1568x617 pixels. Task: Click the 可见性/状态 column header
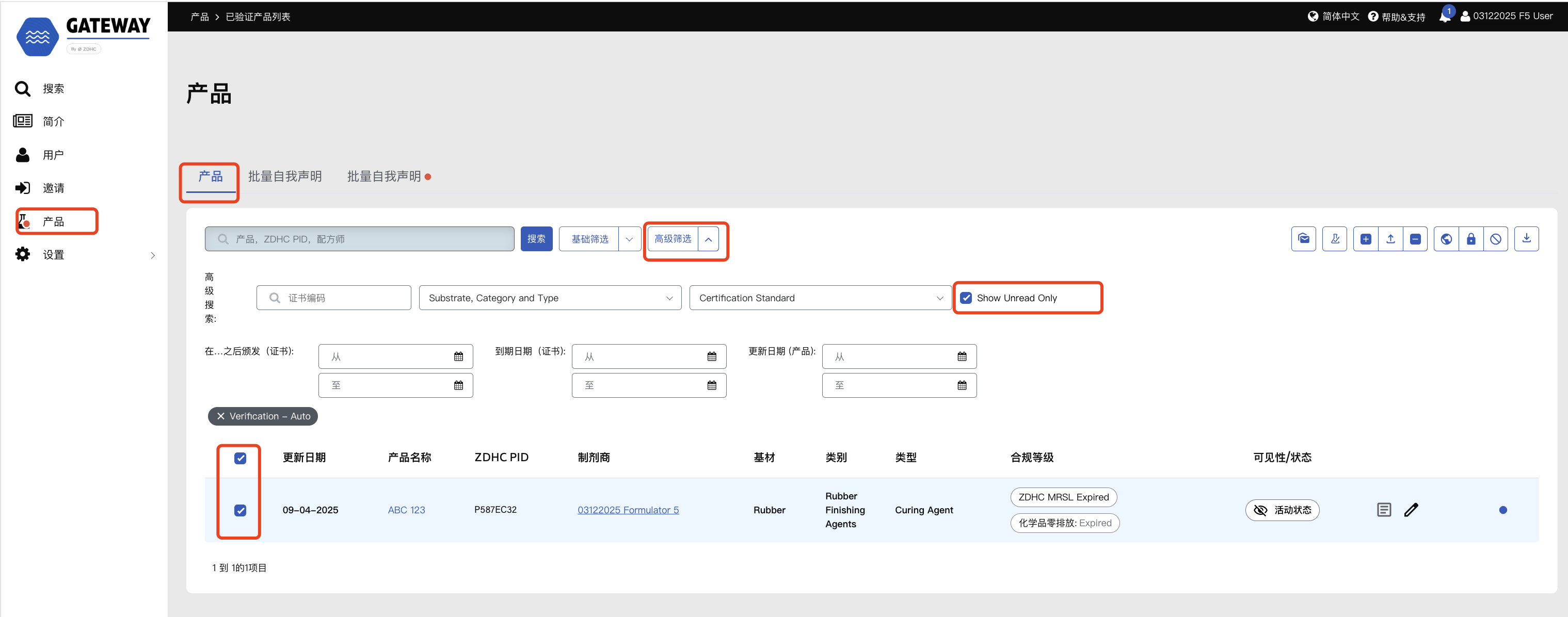click(x=1282, y=458)
